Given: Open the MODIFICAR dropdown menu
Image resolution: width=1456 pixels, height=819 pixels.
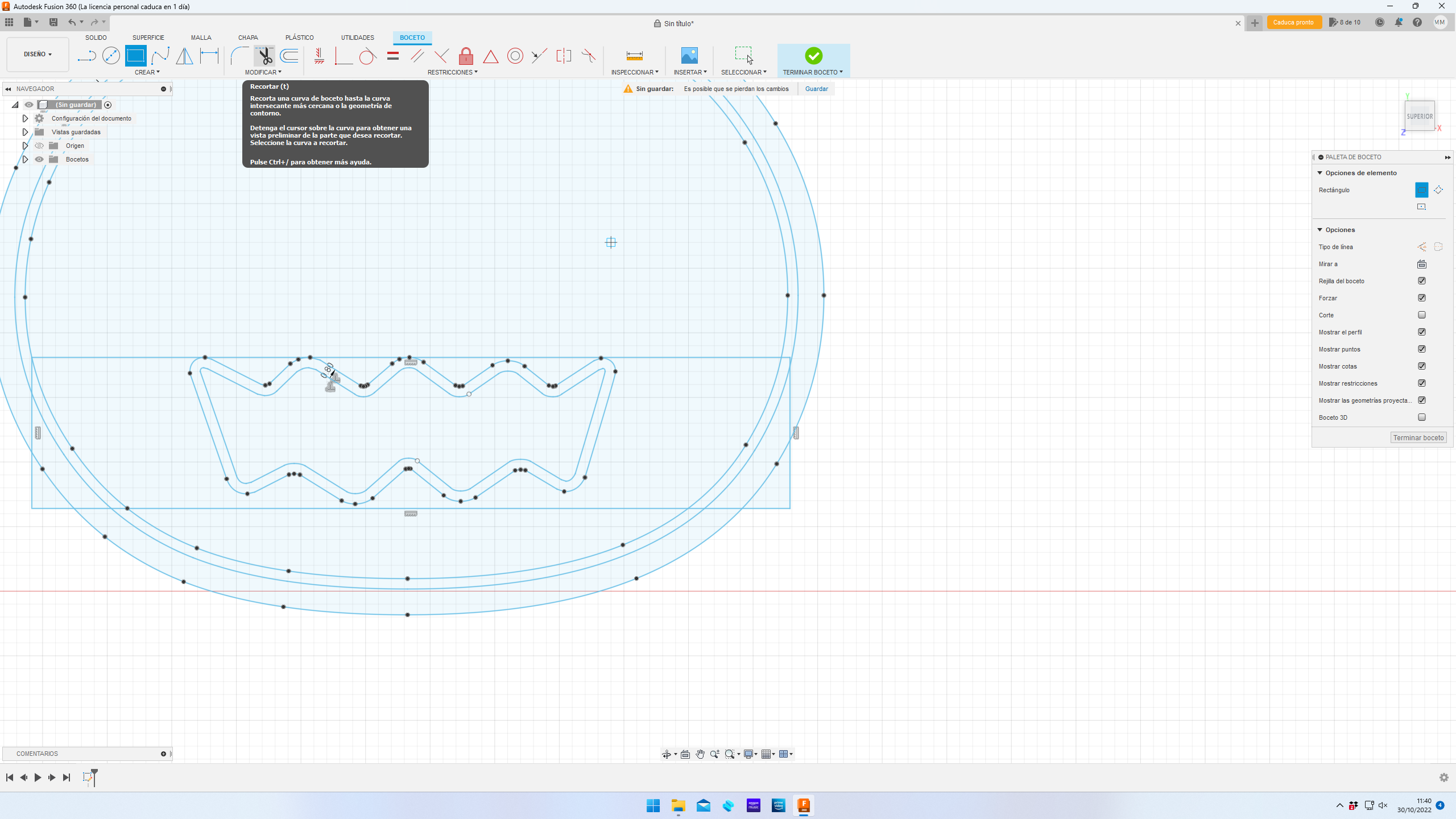Looking at the screenshot, I should (263, 72).
